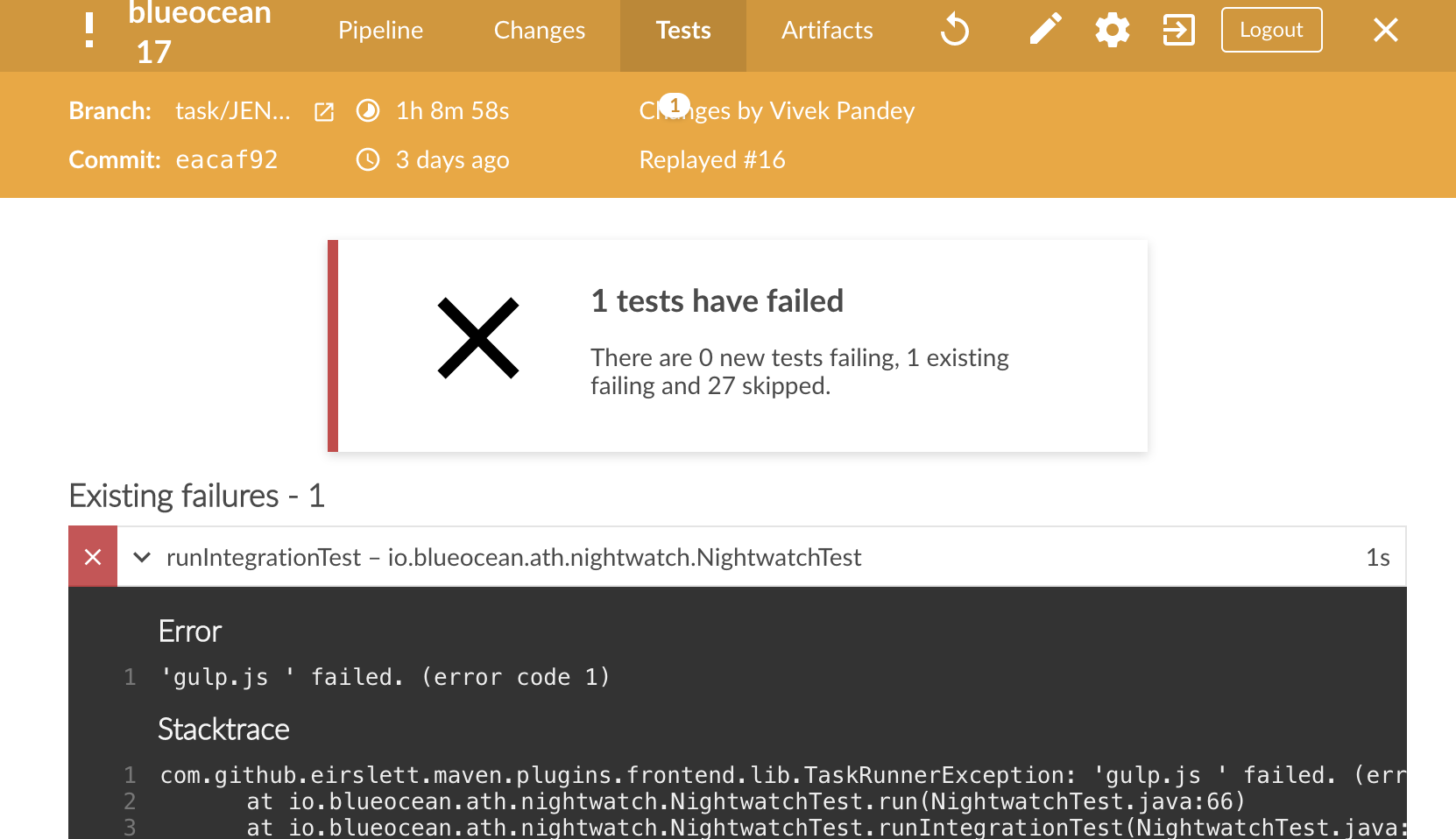
Task: Open the Artifacts tab
Action: pyautogui.click(x=826, y=31)
